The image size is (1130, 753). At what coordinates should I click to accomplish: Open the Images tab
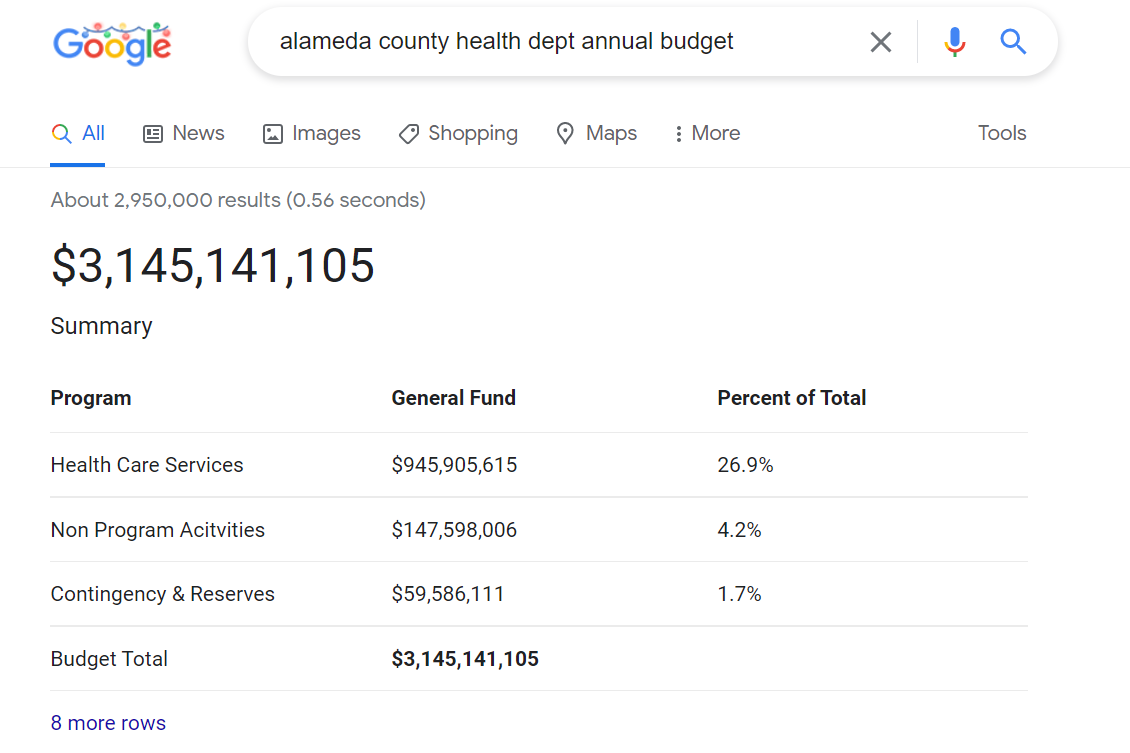point(311,133)
